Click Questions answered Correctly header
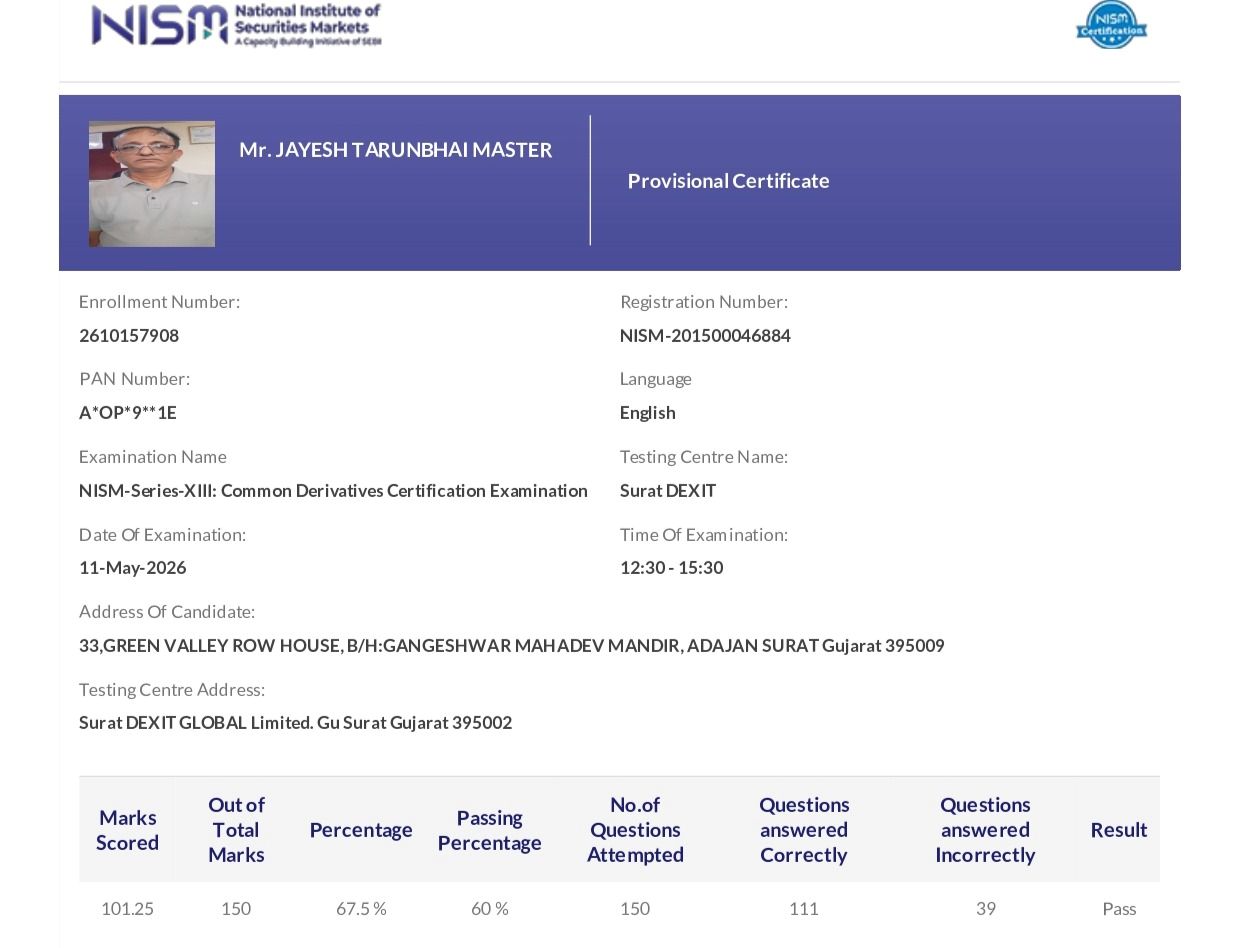Image resolution: width=1242 pixels, height=948 pixels. click(804, 830)
